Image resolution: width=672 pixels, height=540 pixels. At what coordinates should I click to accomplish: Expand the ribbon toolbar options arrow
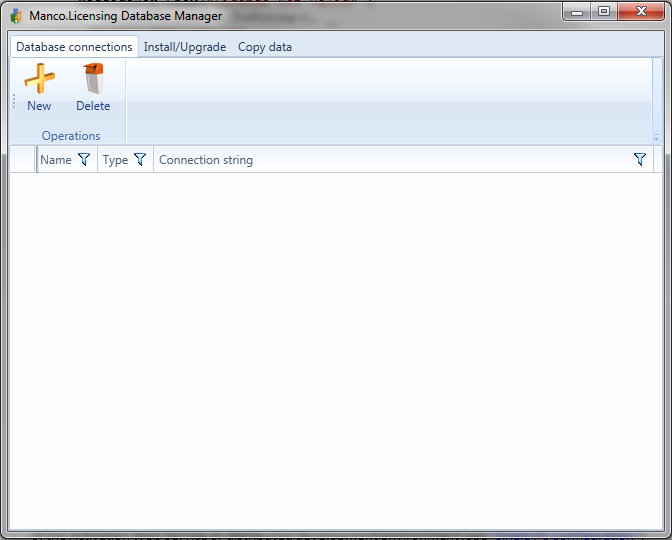pyautogui.click(x=656, y=138)
